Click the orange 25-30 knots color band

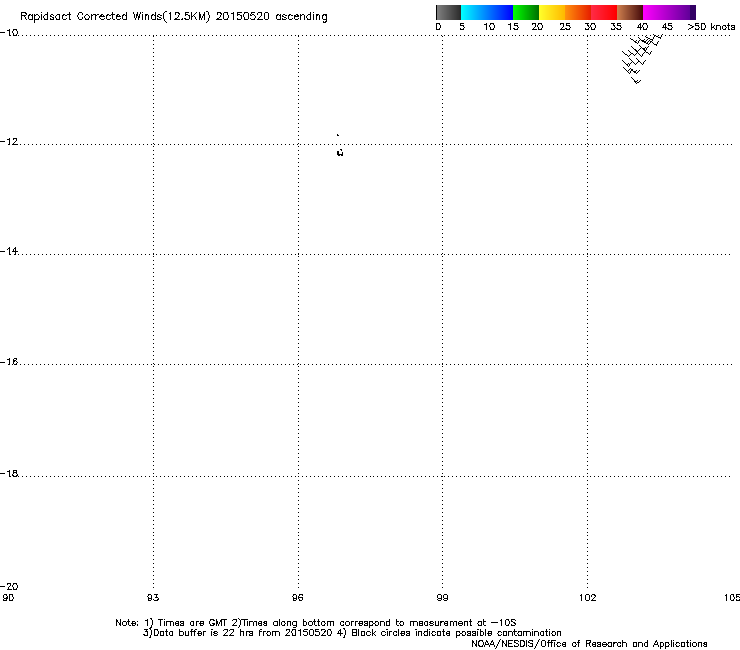[x=578, y=12]
